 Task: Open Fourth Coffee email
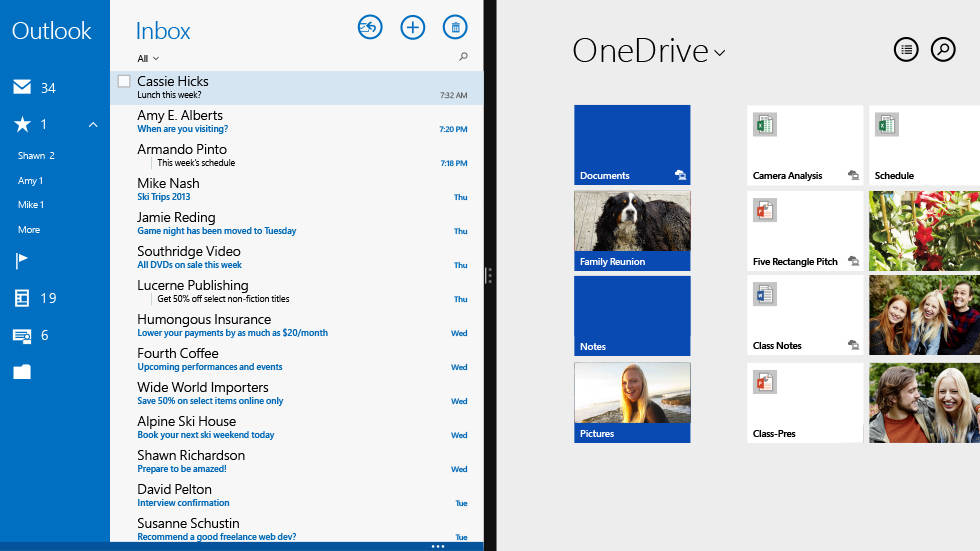click(x=297, y=360)
